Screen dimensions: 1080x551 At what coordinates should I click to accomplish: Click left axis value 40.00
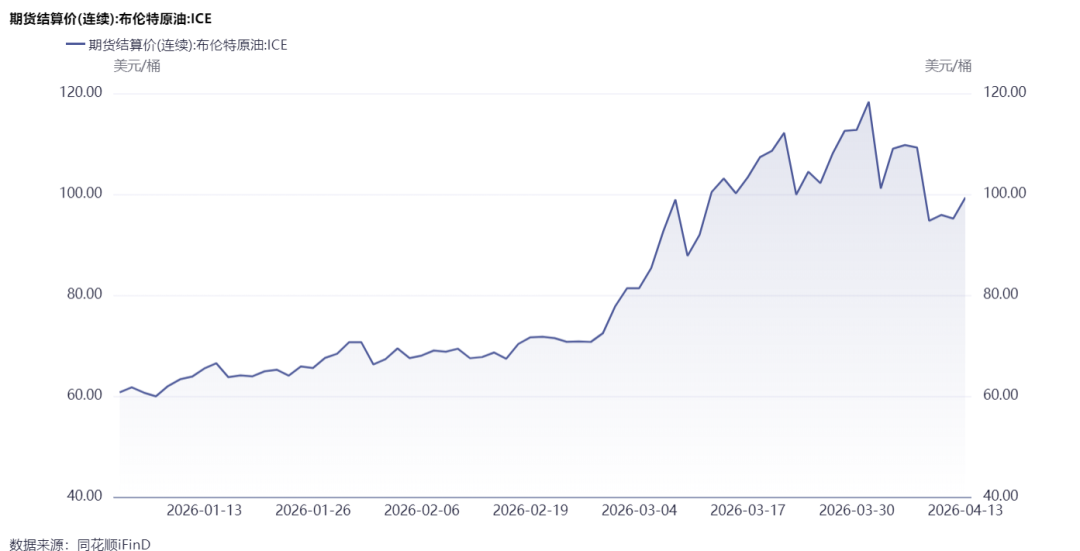[84, 496]
